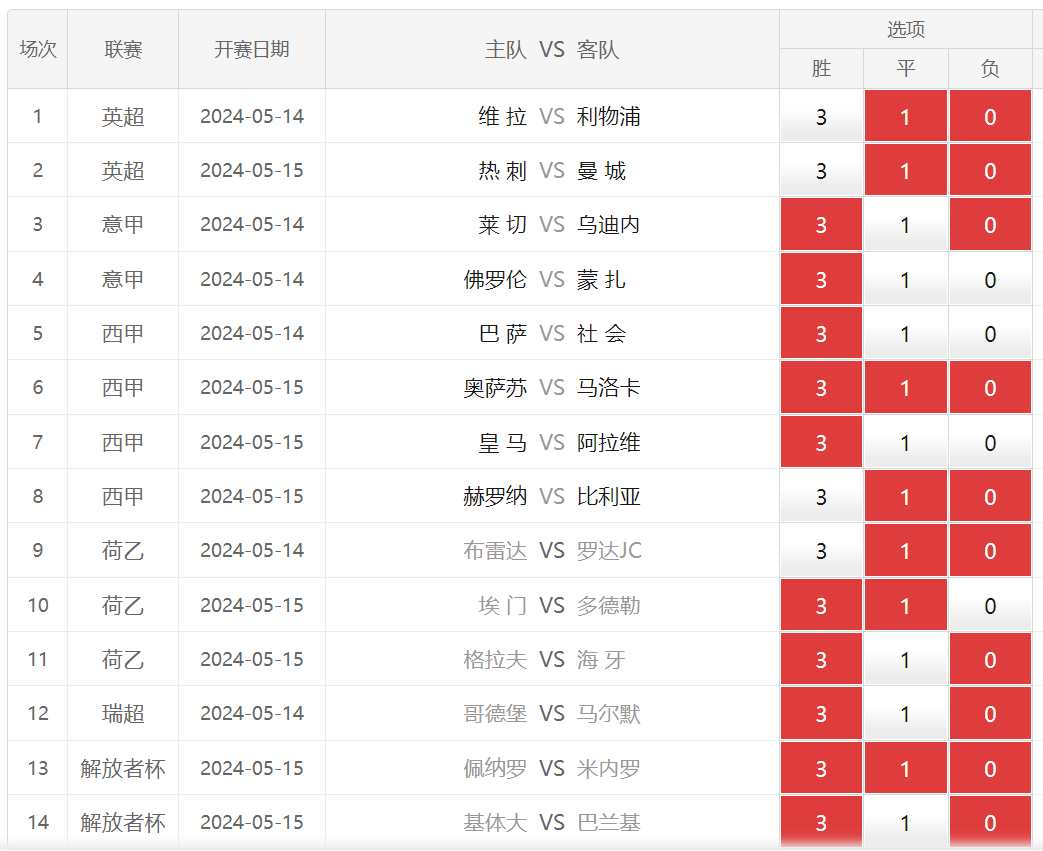Toggle win option 3 for 格拉夫 VS 海牙
1043x851 pixels.
[821, 659]
